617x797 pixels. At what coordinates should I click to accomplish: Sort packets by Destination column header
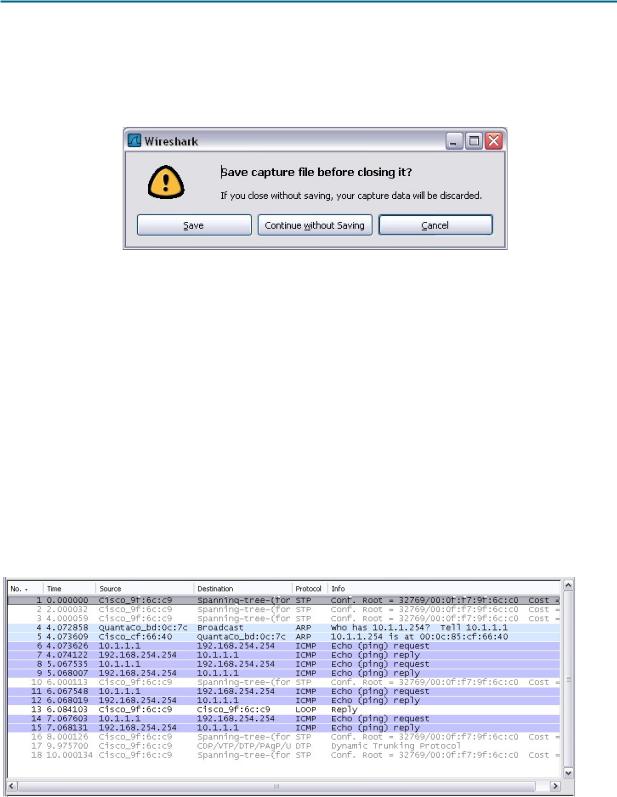click(243, 589)
